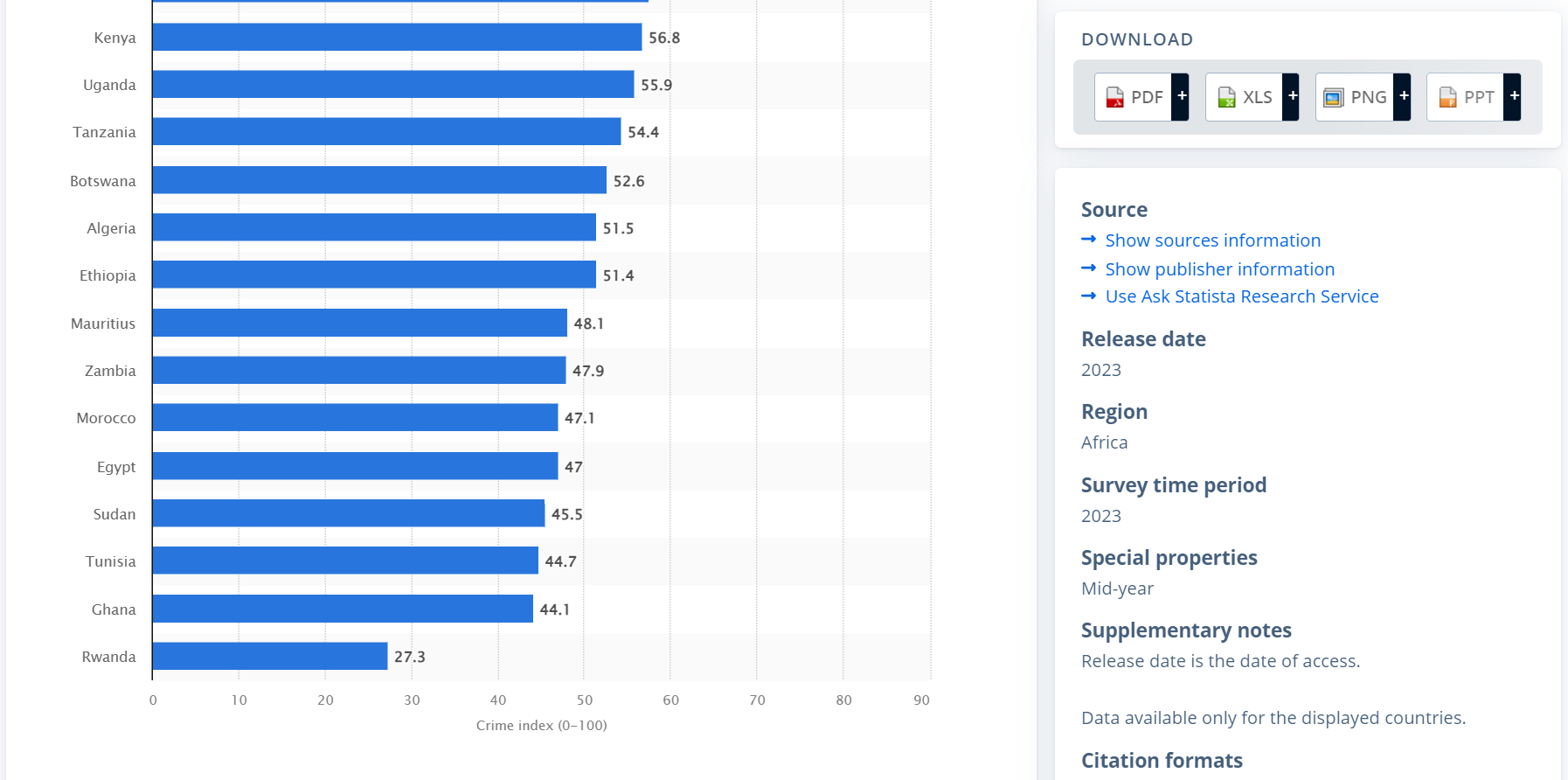Expand the PNG download plus button
This screenshot has width=1568, height=780.
pos(1403,96)
